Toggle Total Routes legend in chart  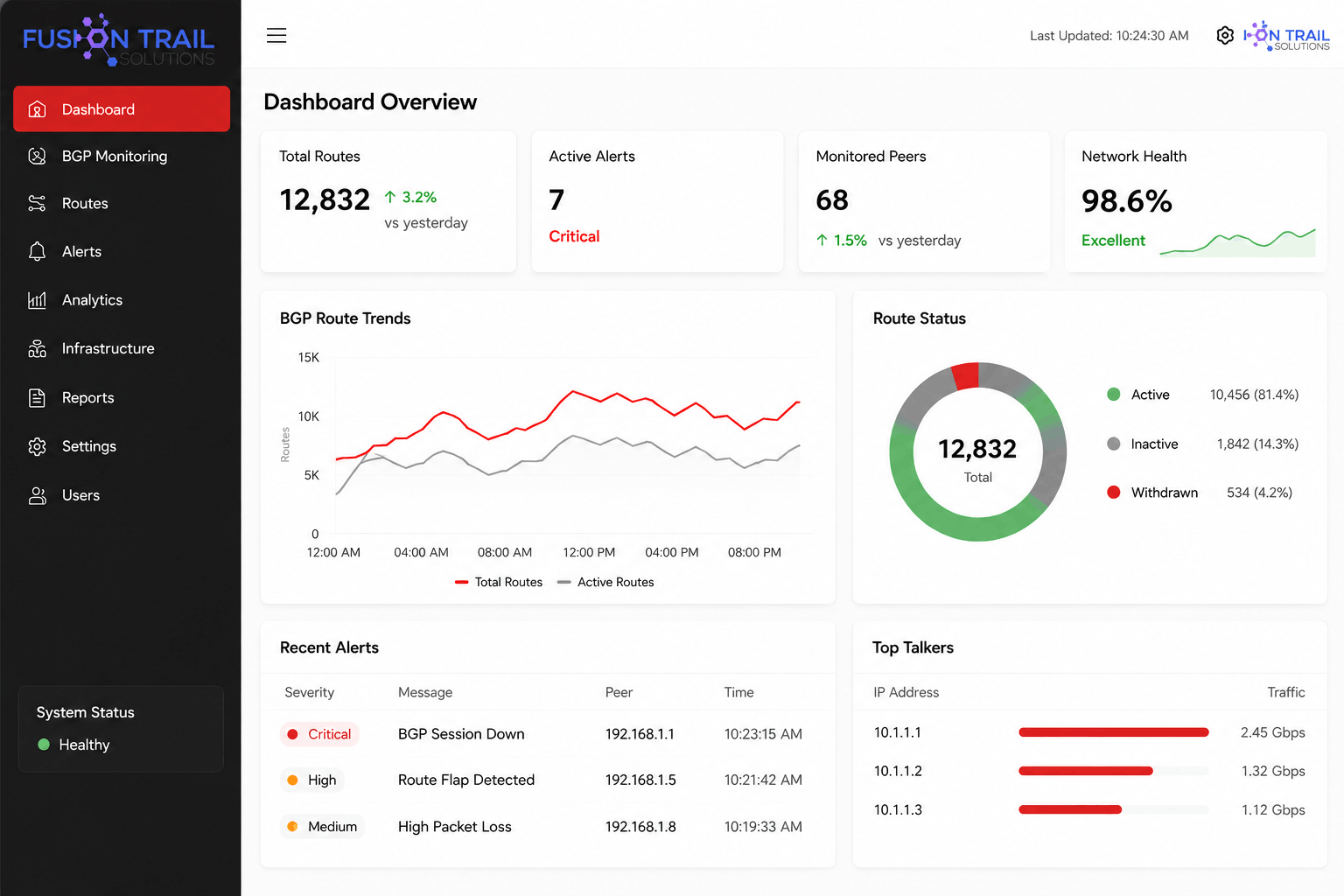pos(499,582)
